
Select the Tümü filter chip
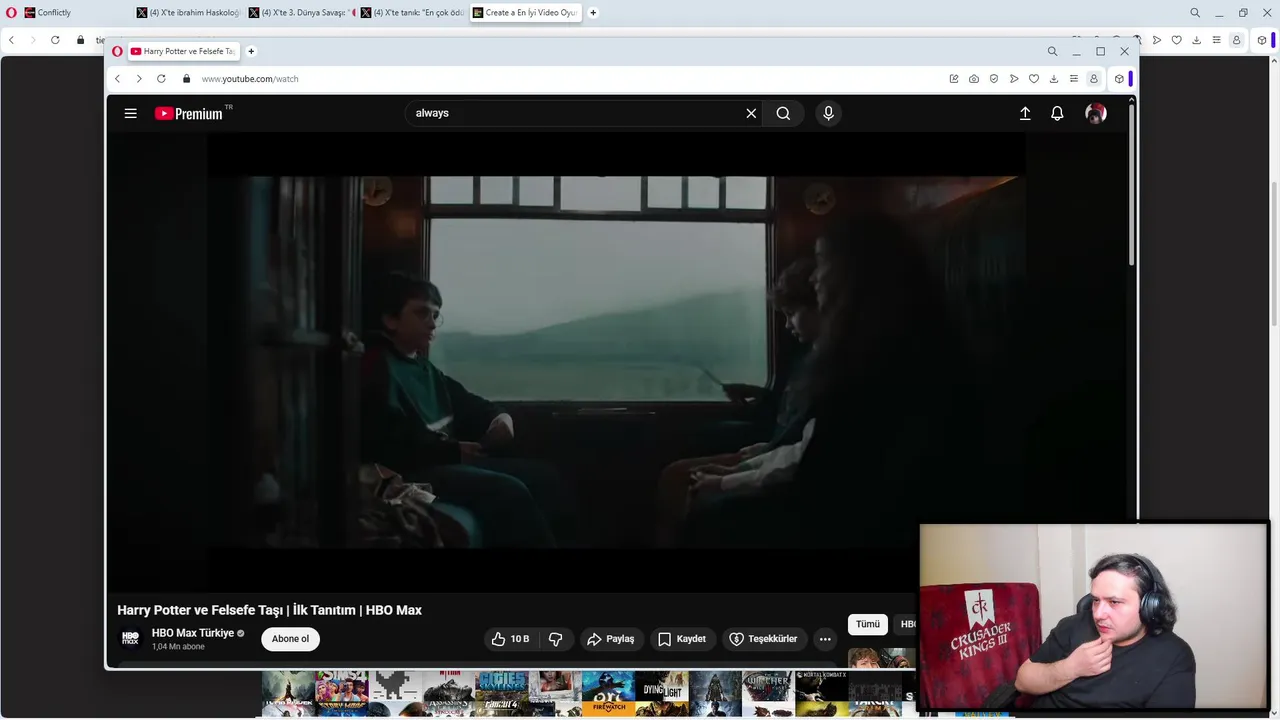tap(867, 624)
